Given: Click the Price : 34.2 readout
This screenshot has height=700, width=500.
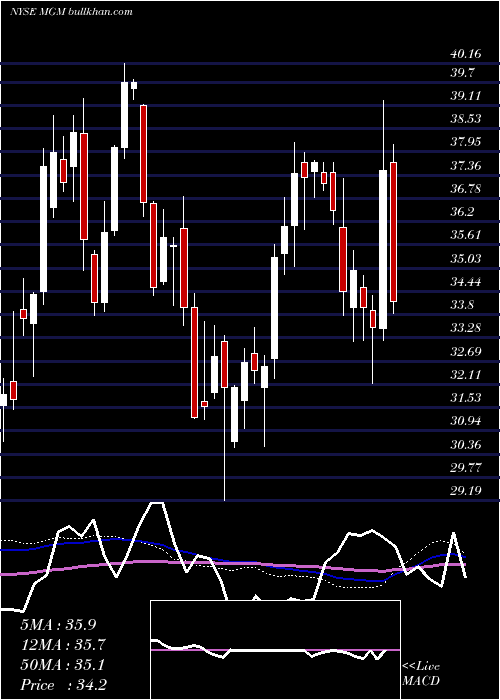Looking at the screenshot, I should [63, 685].
